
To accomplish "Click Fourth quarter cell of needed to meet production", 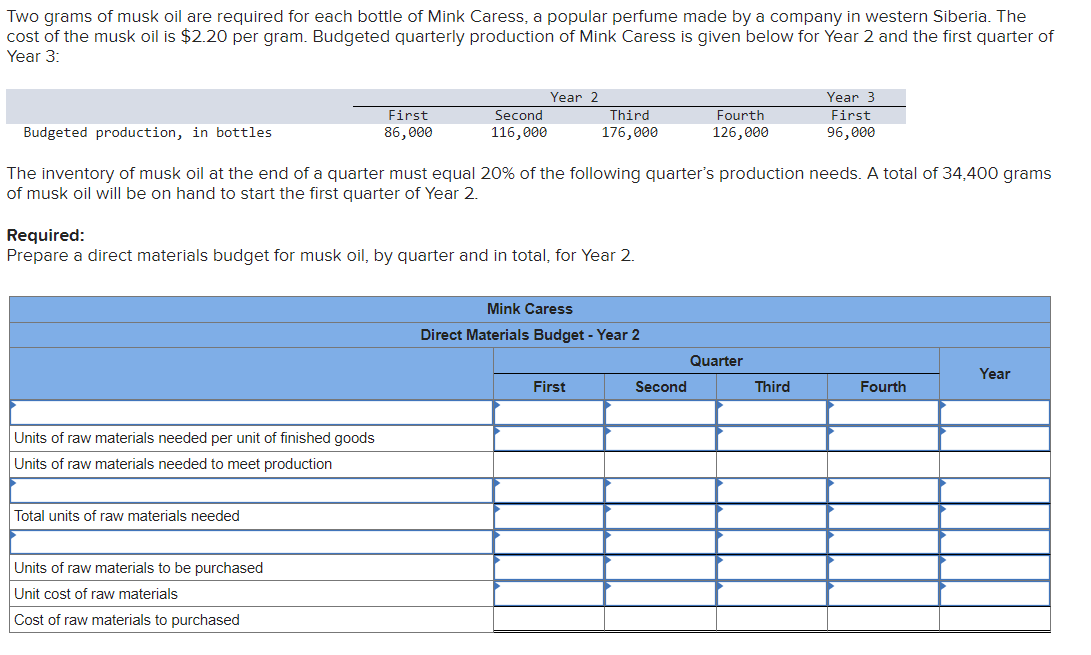I will (883, 464).
